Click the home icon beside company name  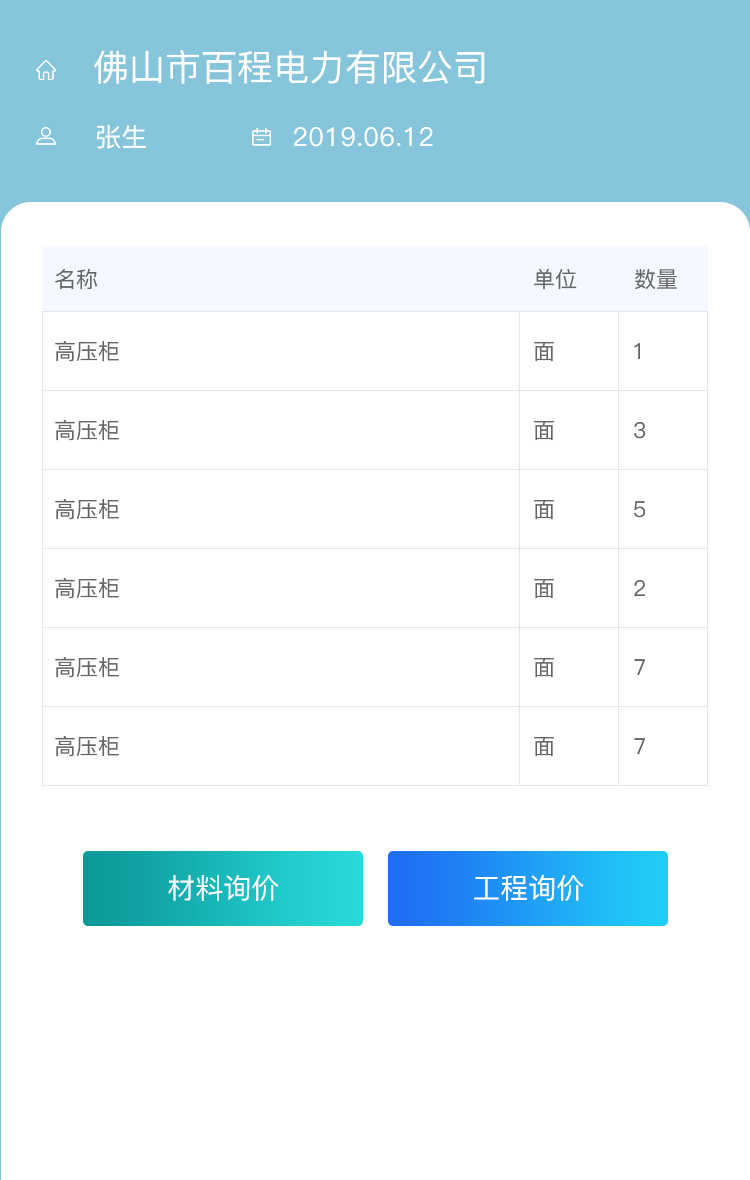click(x=46, y=70)
